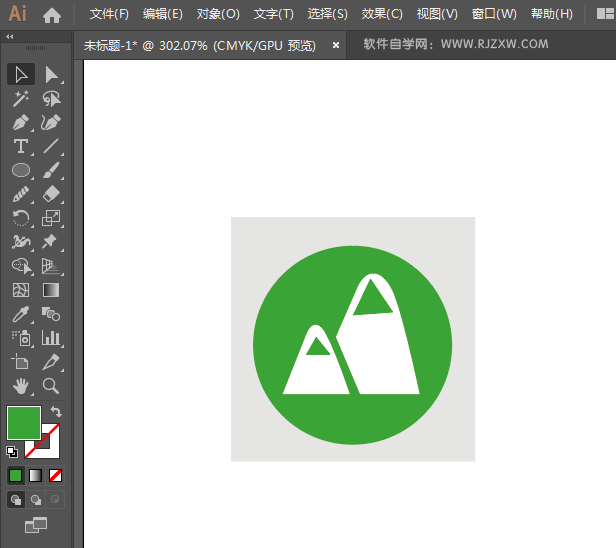
Task: Click the green Fill color swatch
Action: pos(22,422)
